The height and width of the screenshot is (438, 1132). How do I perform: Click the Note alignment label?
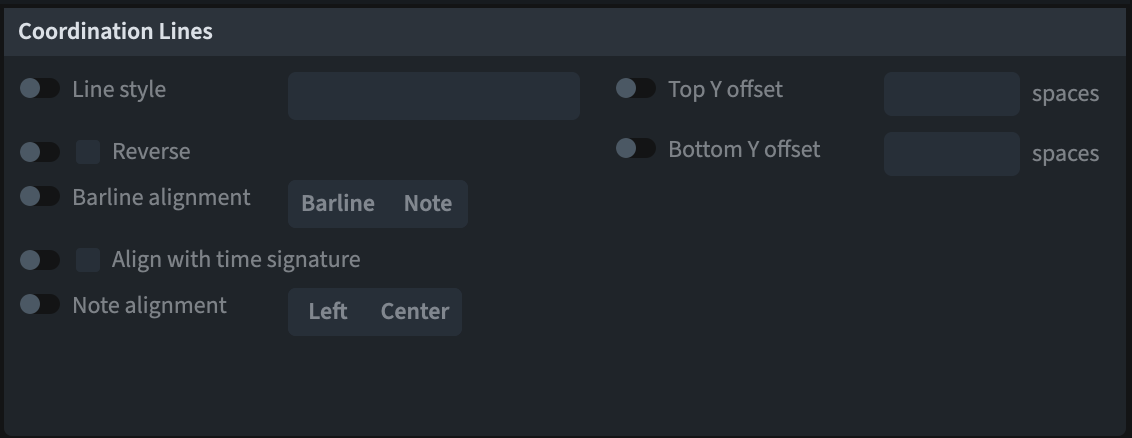coord(149,305)
